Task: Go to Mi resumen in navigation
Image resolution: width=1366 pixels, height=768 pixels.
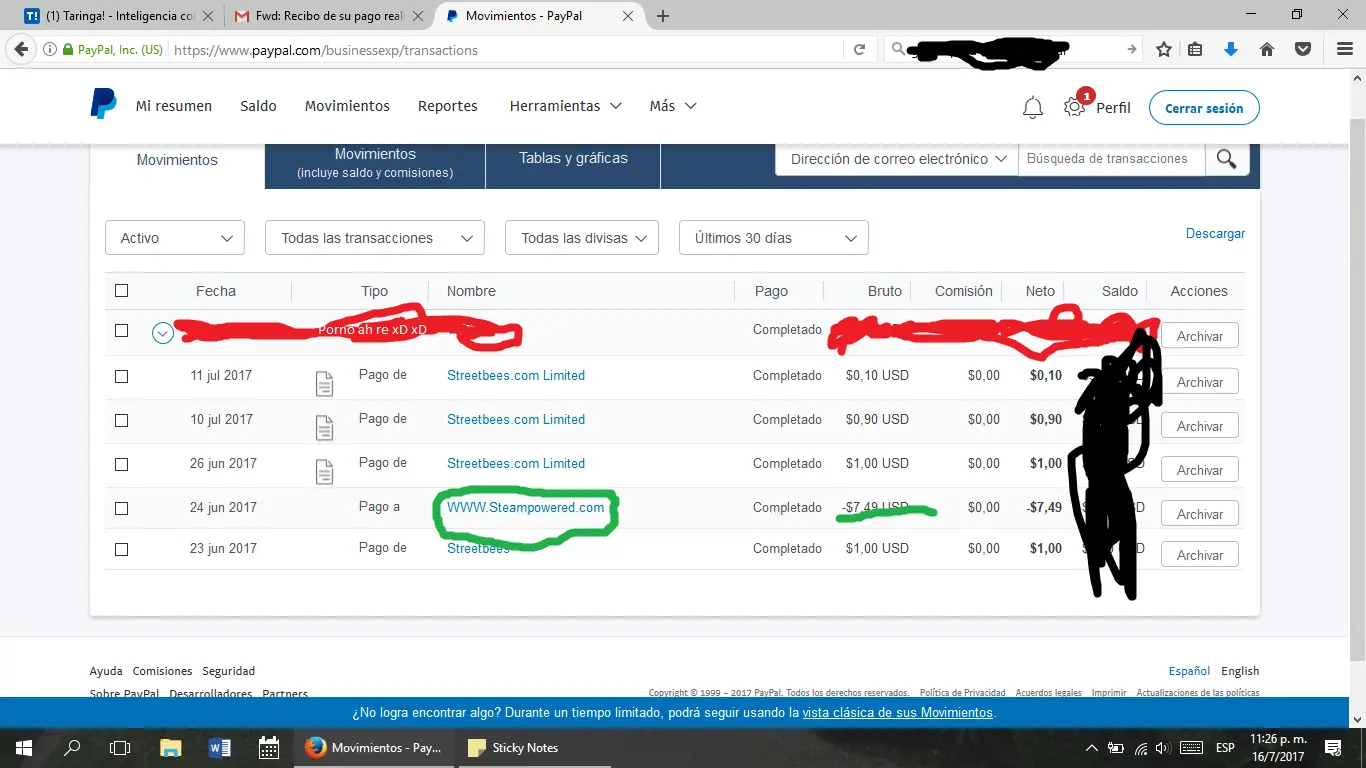Action: pos(174,106)
